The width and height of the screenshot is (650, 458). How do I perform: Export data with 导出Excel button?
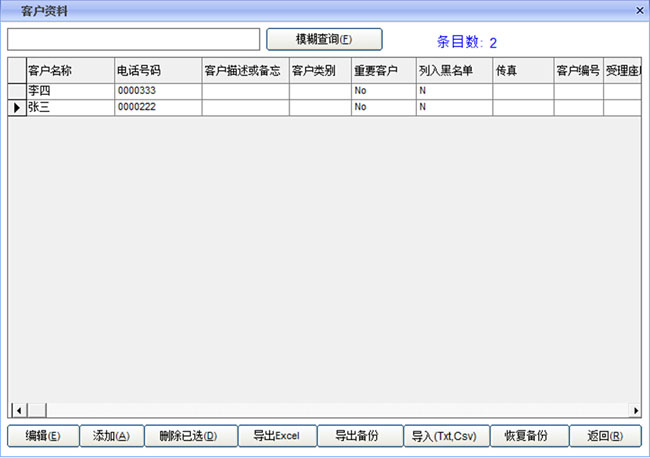point(277,436)
